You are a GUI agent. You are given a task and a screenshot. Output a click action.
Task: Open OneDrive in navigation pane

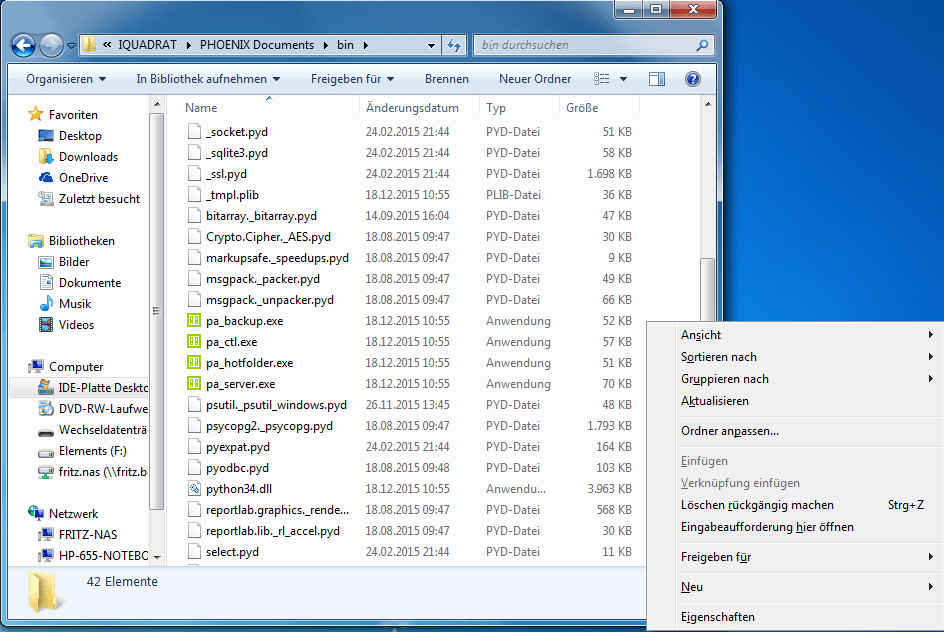click(83, 178)
